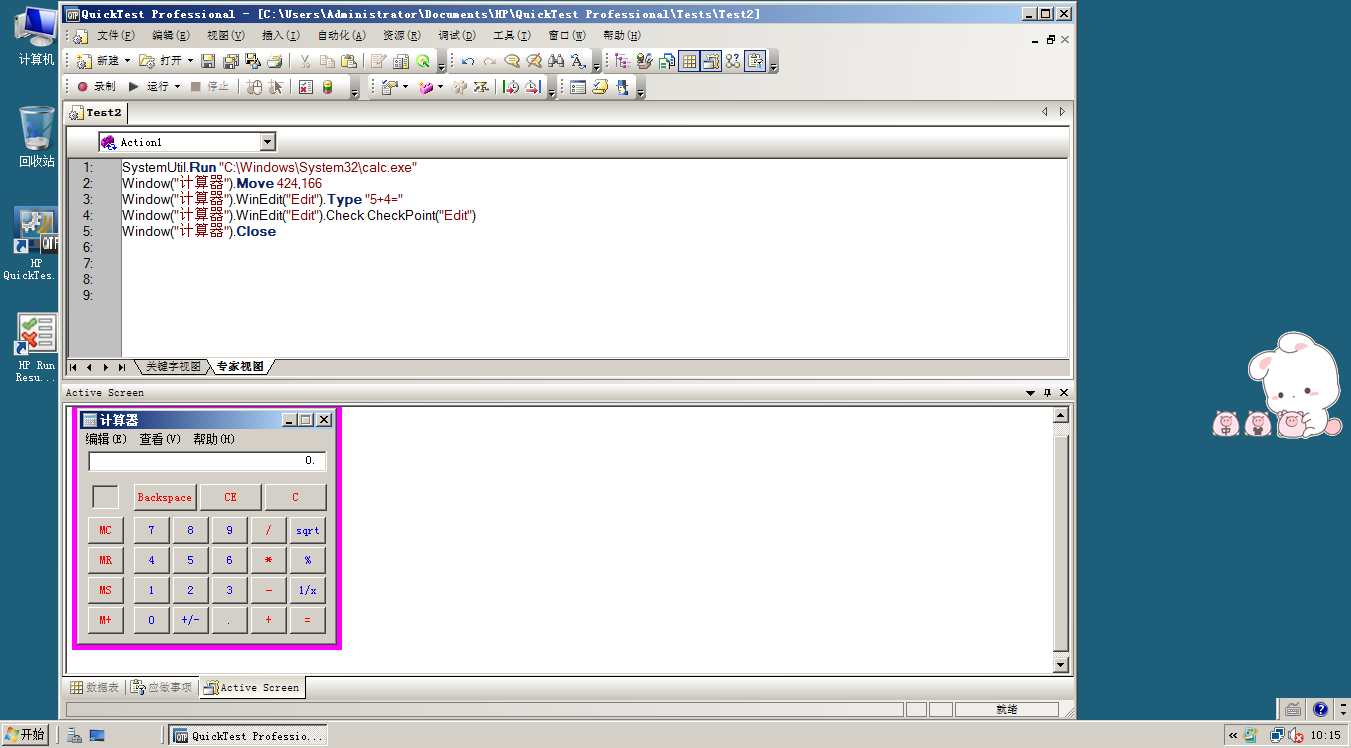1351x748 pixels.
Task: Click the analog recording mouse icon
Action: (254, 87)
